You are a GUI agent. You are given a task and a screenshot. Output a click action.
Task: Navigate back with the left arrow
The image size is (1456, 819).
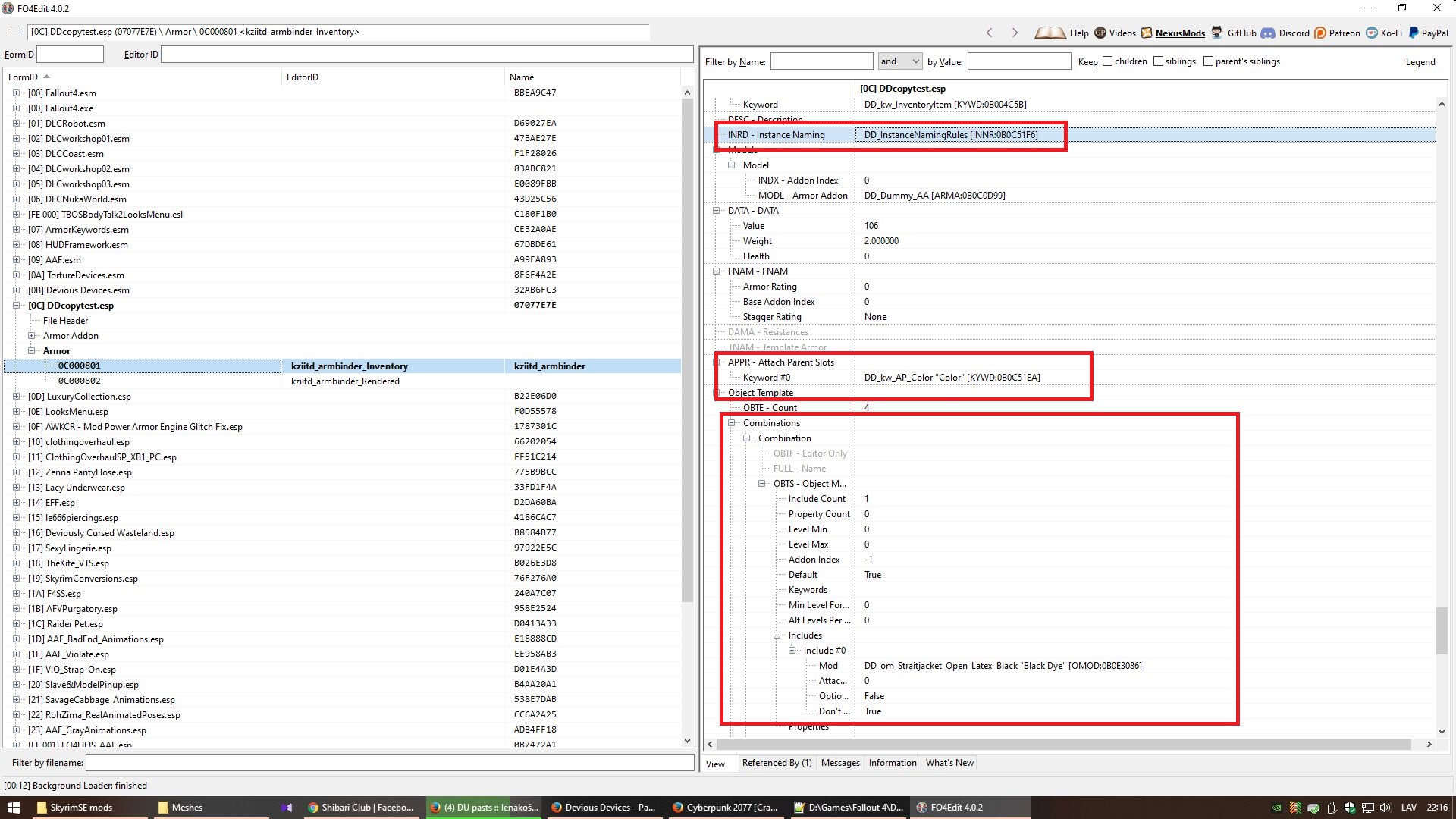989,33
